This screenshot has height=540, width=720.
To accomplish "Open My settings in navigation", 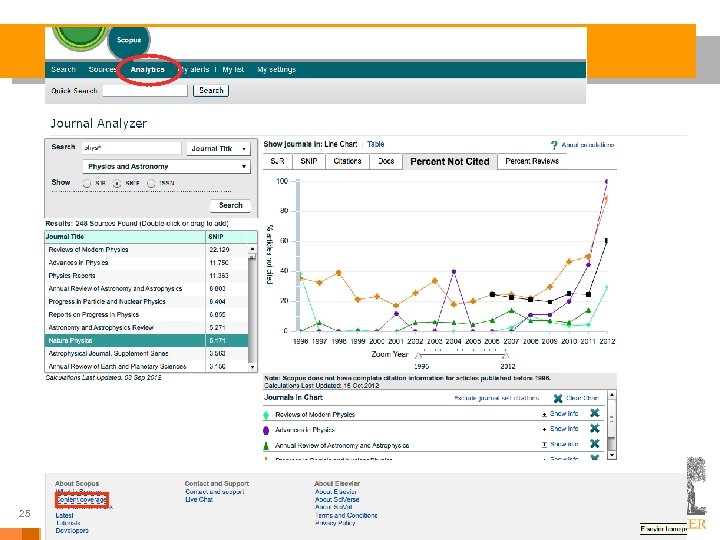I will (x=276, y=69).
